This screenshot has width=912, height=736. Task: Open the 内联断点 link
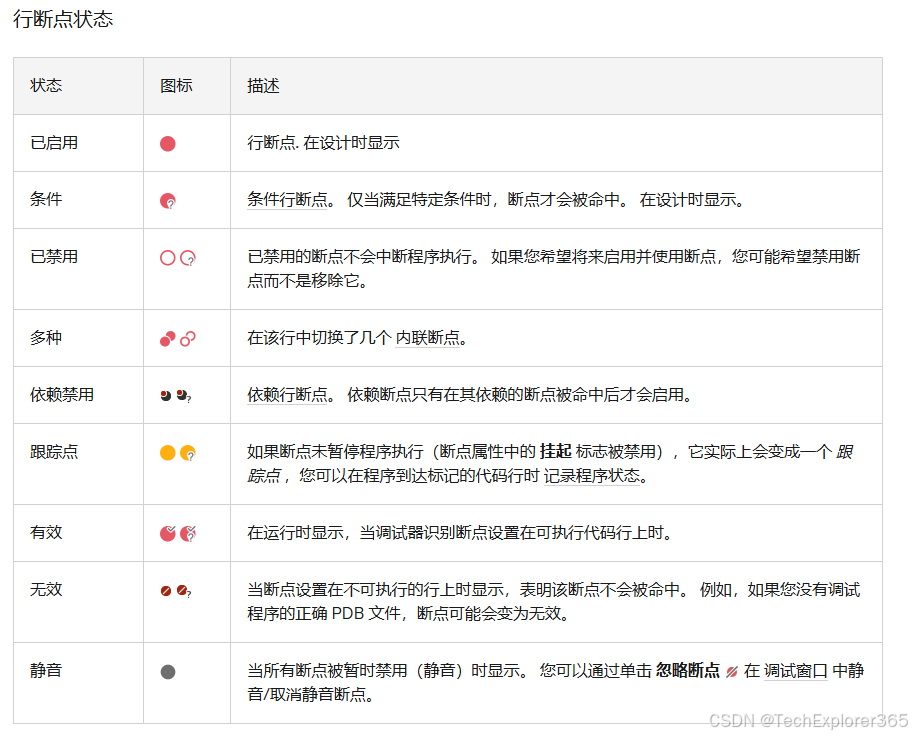click(x=428, y=337)
